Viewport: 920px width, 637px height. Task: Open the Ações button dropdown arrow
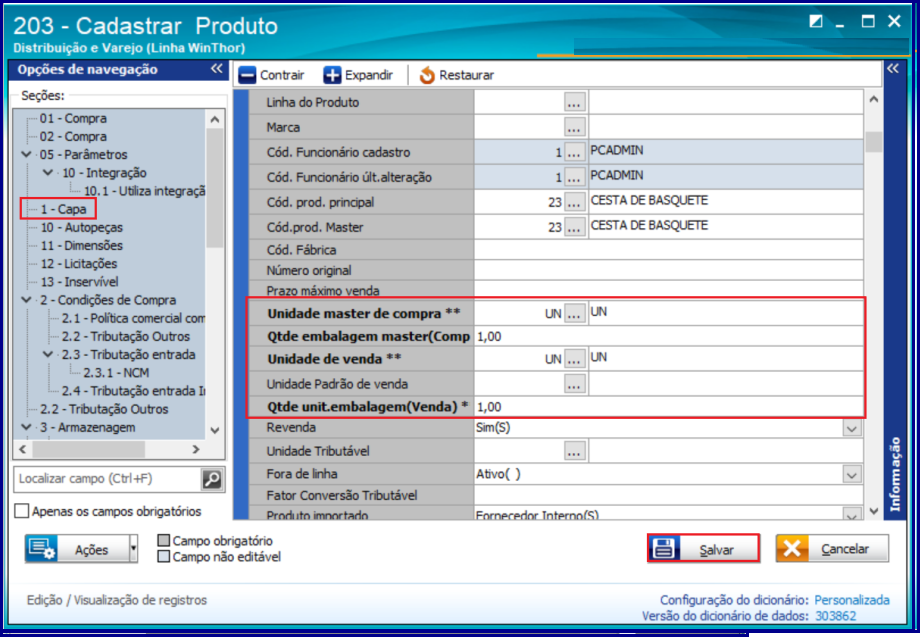[133, 549]
